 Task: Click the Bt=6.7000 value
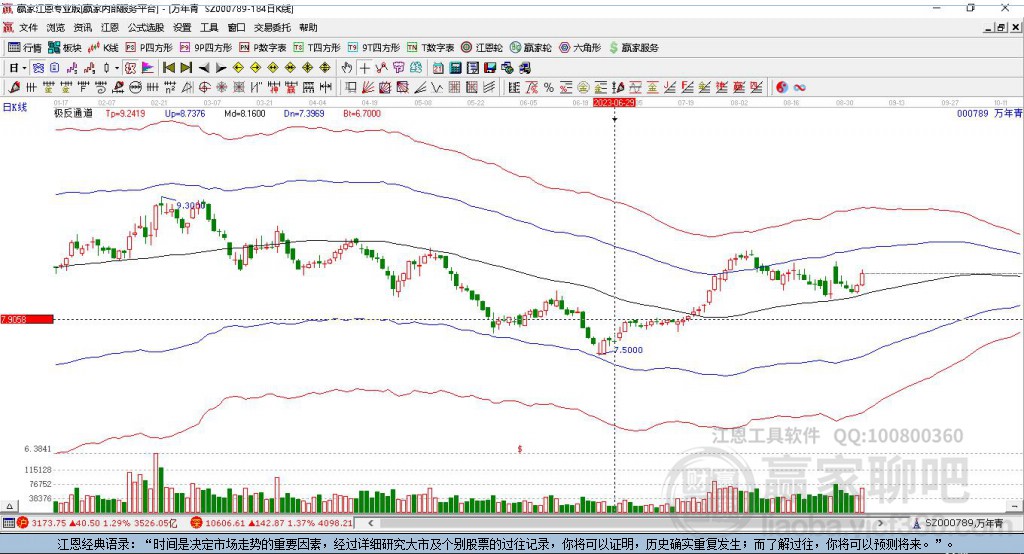coord(362,113)
